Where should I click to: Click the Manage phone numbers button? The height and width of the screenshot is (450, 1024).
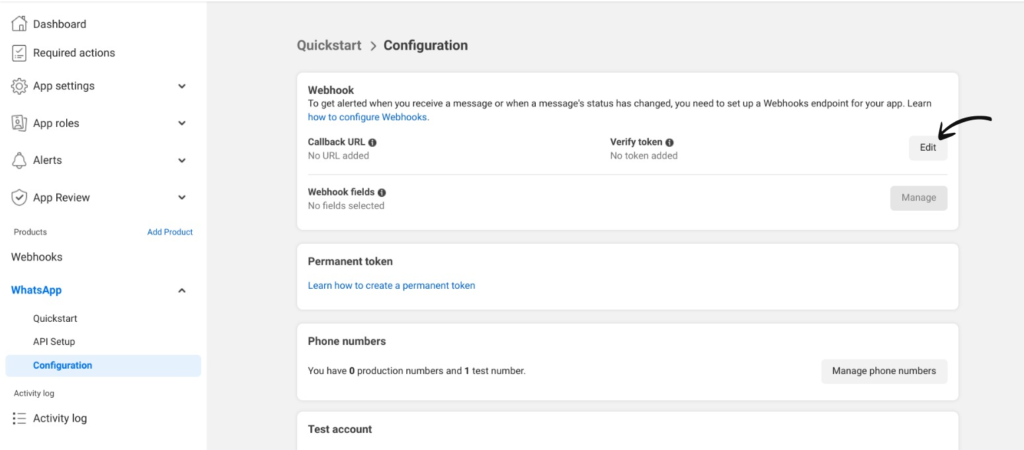pos(884,371)
